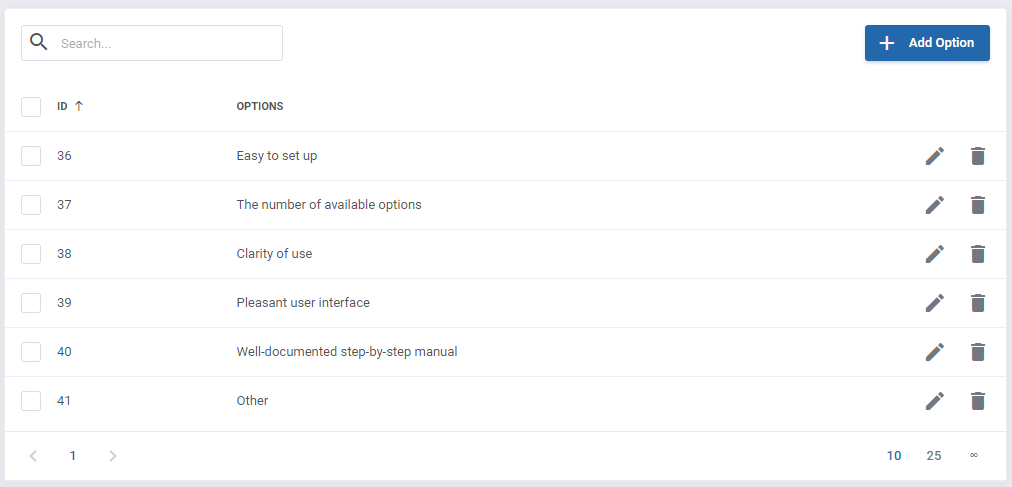Viewport: 1012px width, 487px height.
Task: Click ID value 40
Action: [64, 352]
